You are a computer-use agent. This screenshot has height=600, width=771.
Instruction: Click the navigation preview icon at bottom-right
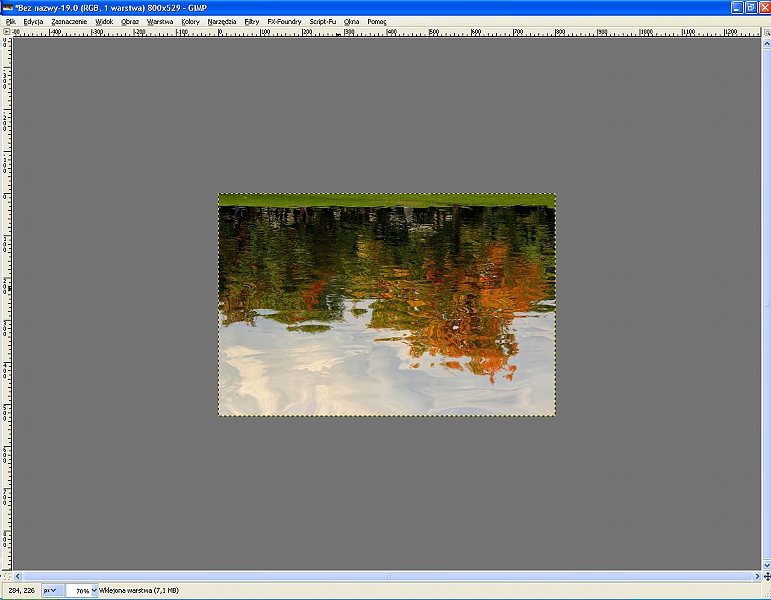tap(765, 577)
